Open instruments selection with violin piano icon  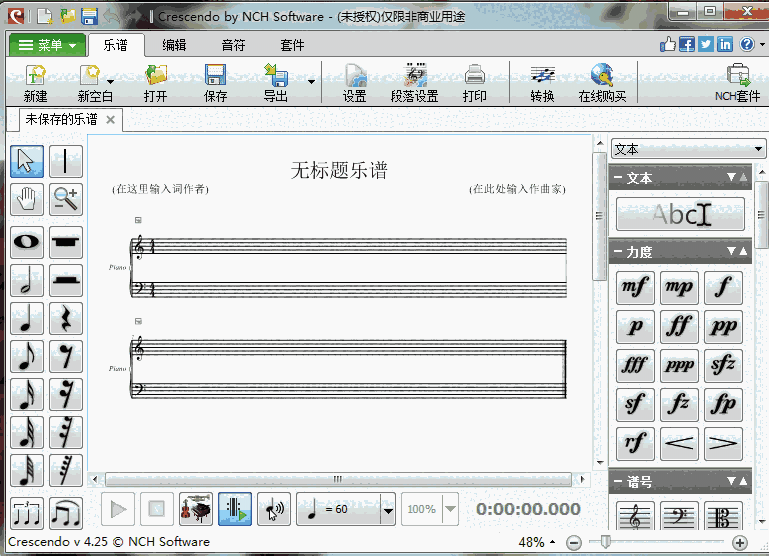196,509
